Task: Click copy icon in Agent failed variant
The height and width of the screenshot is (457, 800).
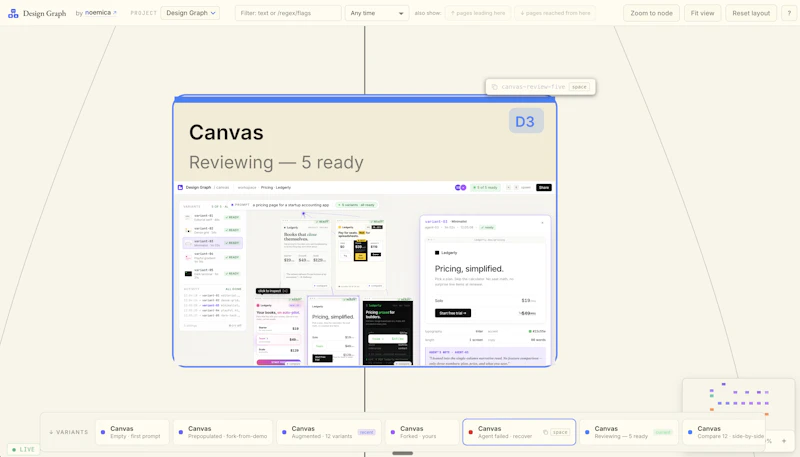Action: (x=545, y=432)
